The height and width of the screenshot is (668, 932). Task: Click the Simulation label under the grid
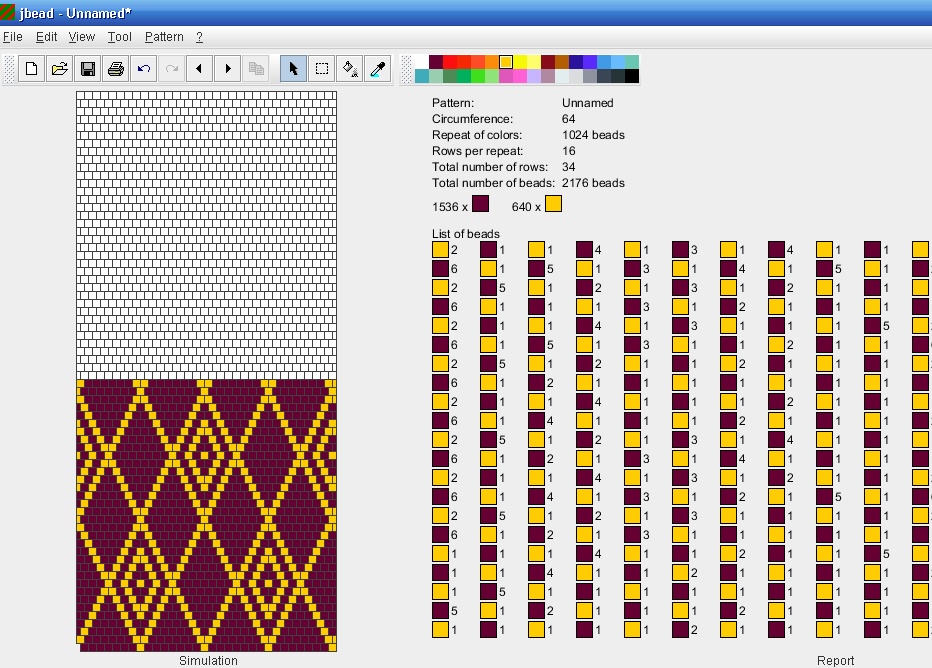pyautogui.click(x=208, y=660)
